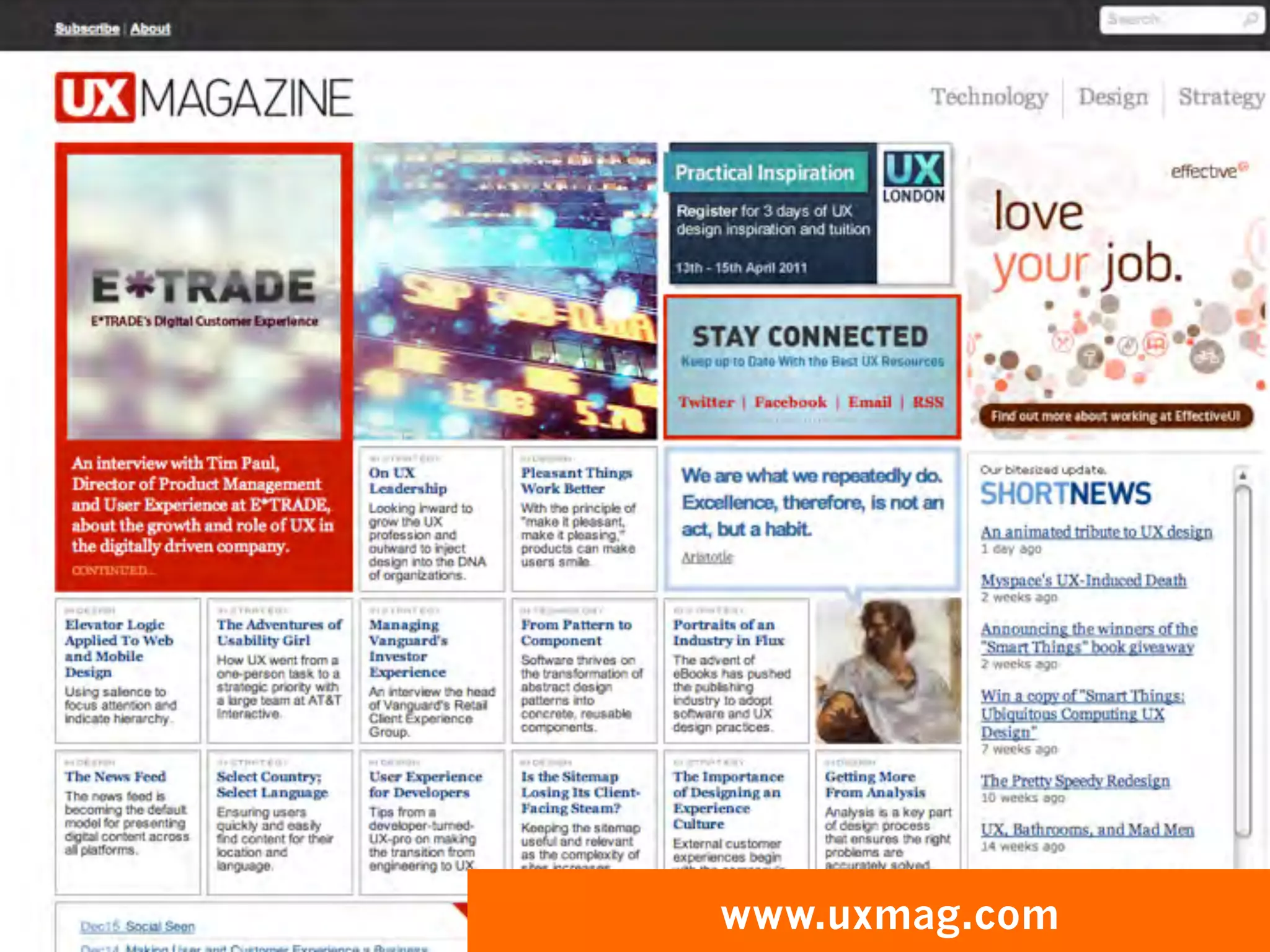The image size is (1270, 952).
Task: Click the search magnifier icon
Action: 1250,20
